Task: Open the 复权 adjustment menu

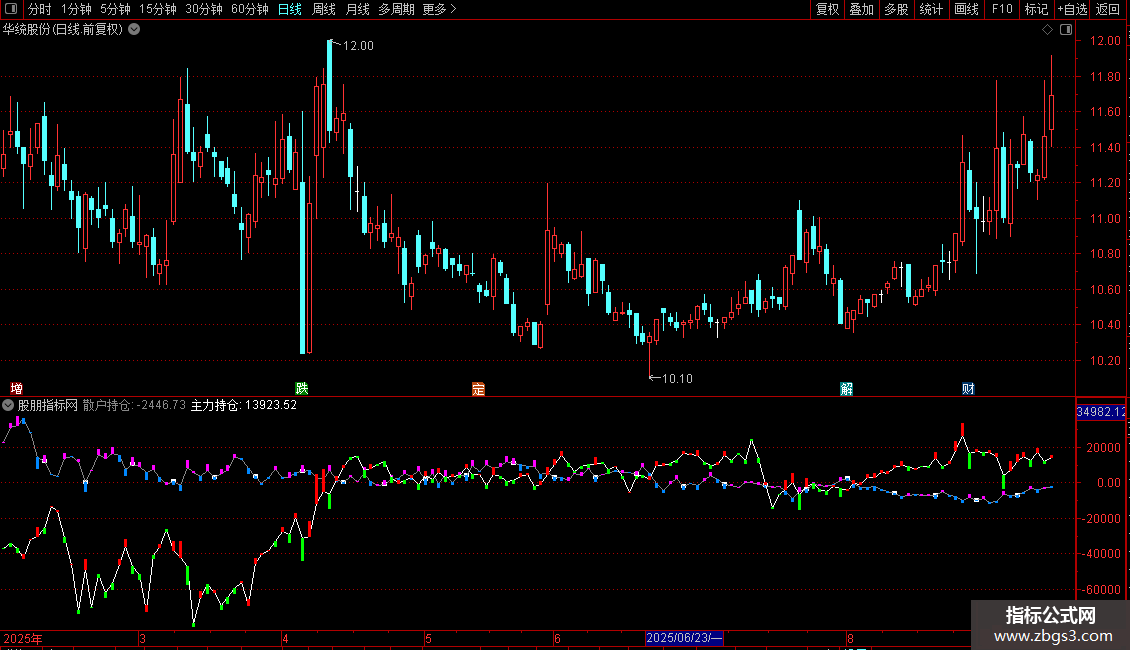Action: [827, 9]
